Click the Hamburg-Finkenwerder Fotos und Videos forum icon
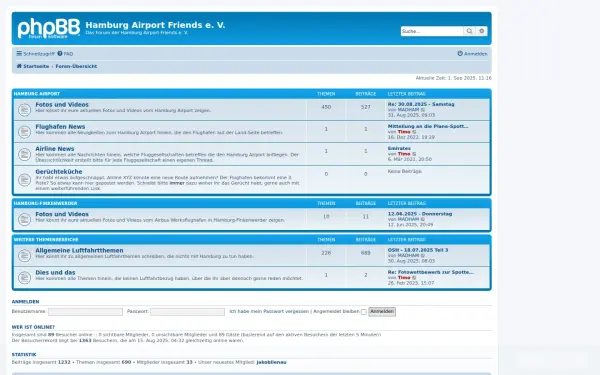The image size is (600, 375). coord(24,219)
